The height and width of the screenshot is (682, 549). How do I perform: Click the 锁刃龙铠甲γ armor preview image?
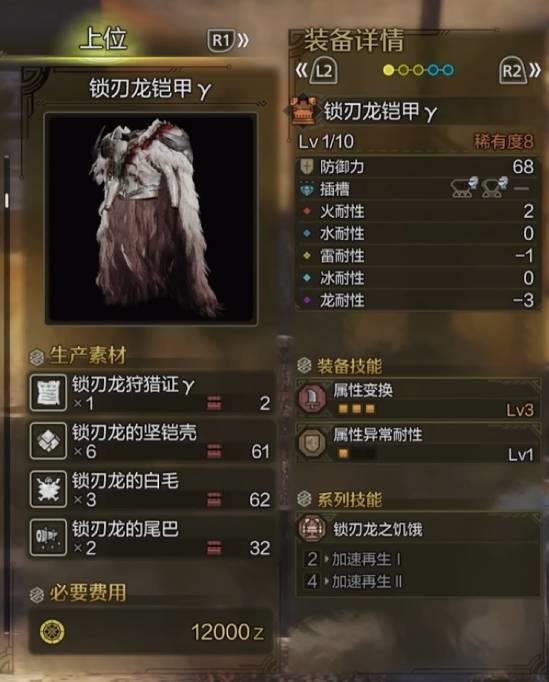click(151, 219)
